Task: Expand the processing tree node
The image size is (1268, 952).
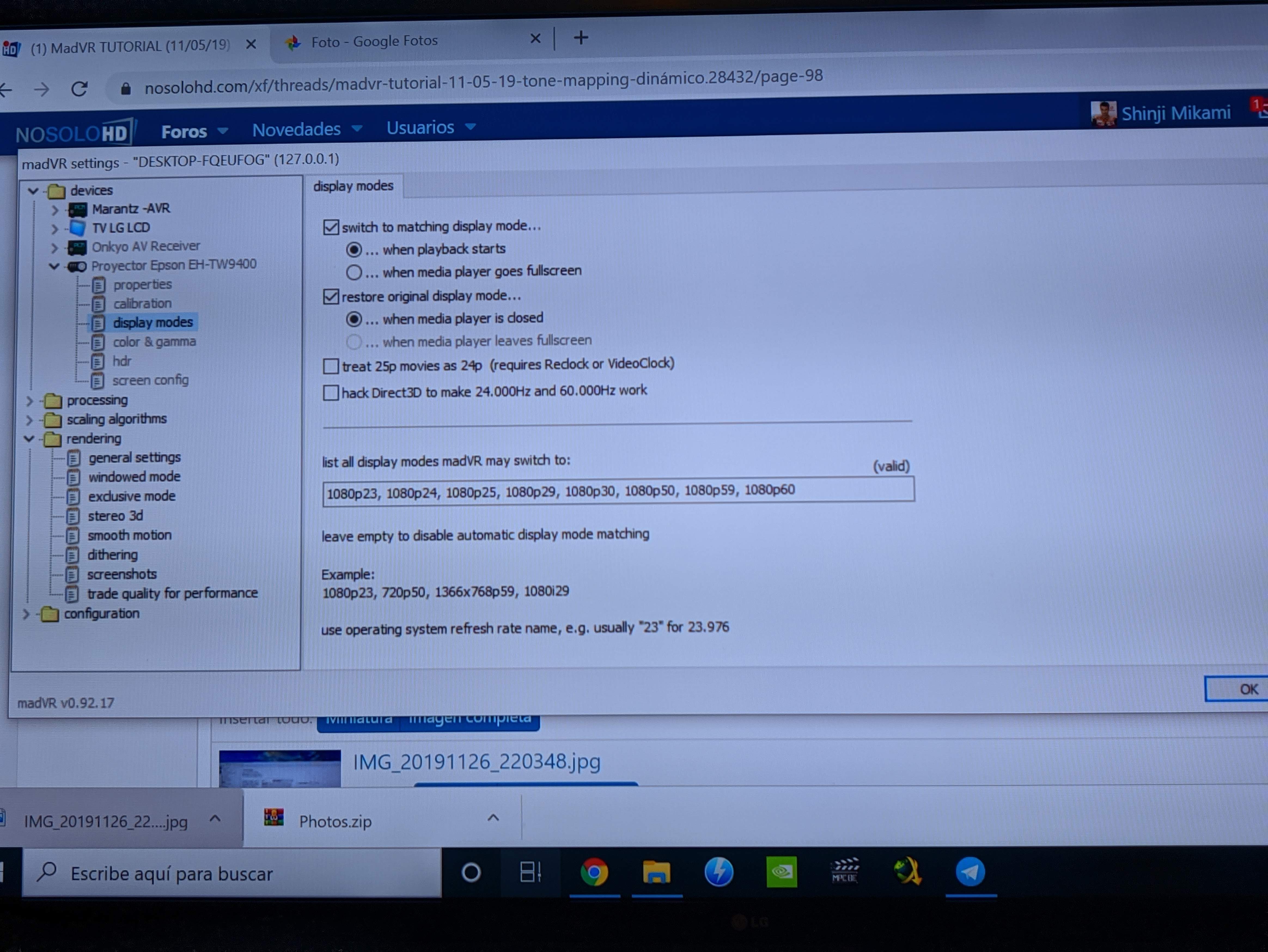Action: [29, 401]
